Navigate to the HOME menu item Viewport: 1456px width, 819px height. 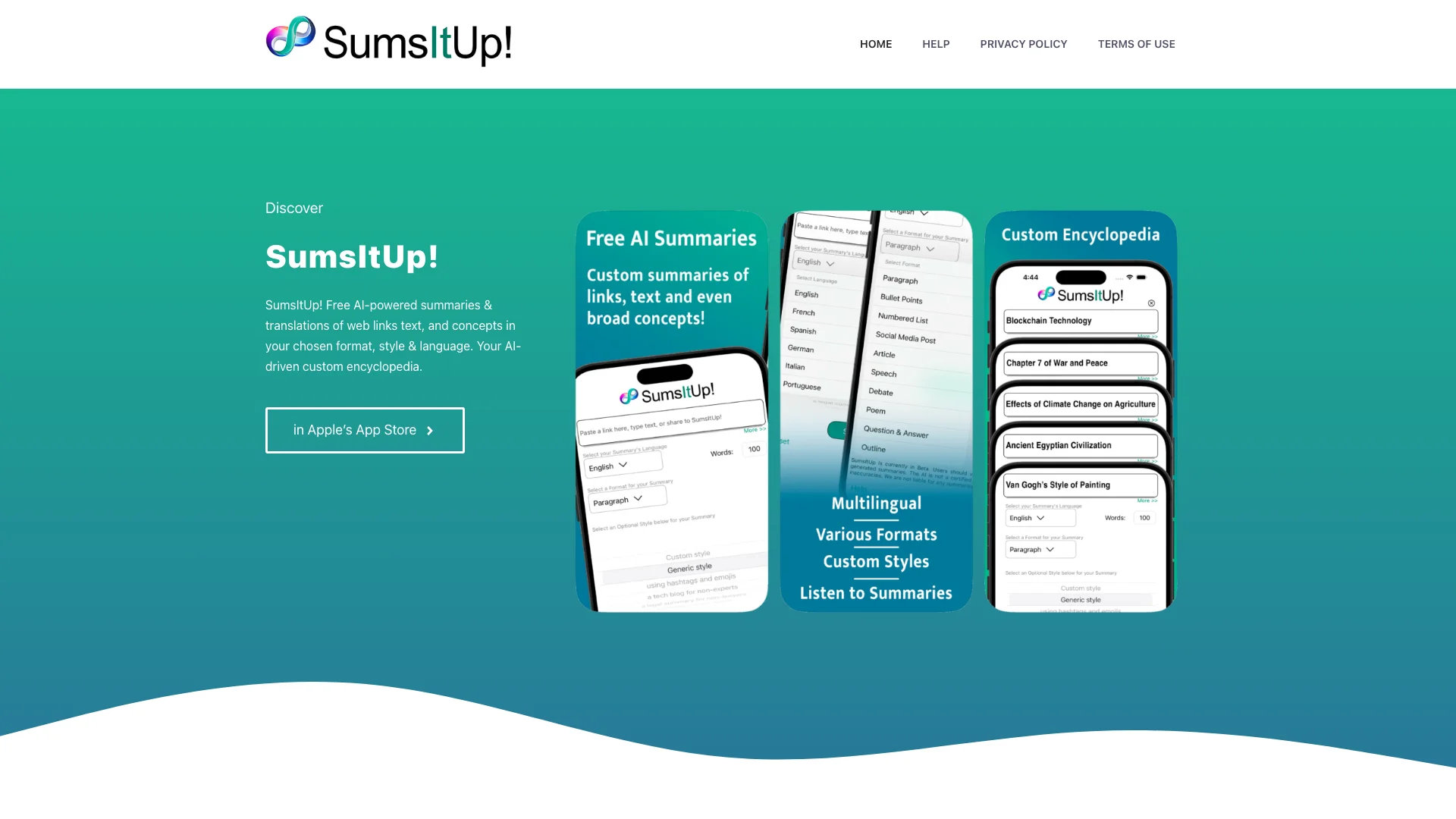tap(876, 44)
